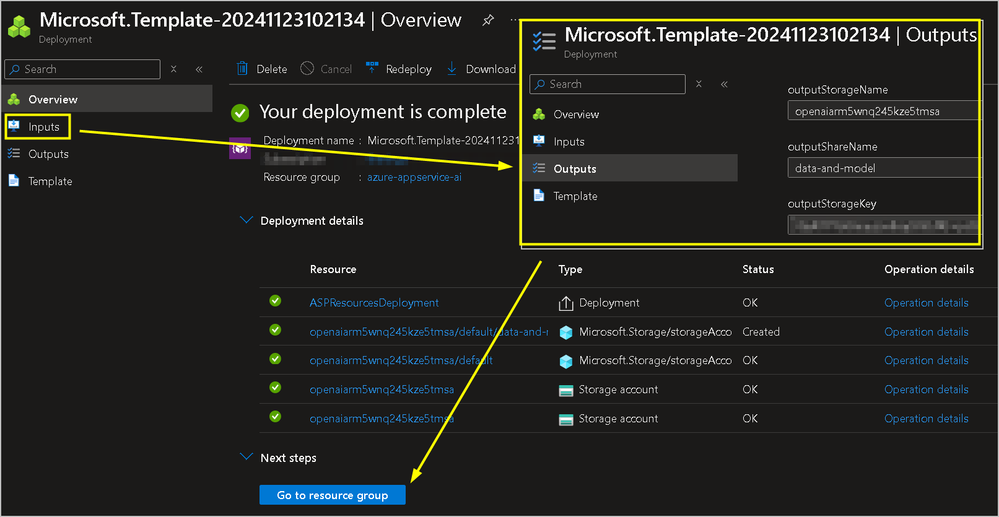Clear the left sidebar search with X

[x=173, y=69]
